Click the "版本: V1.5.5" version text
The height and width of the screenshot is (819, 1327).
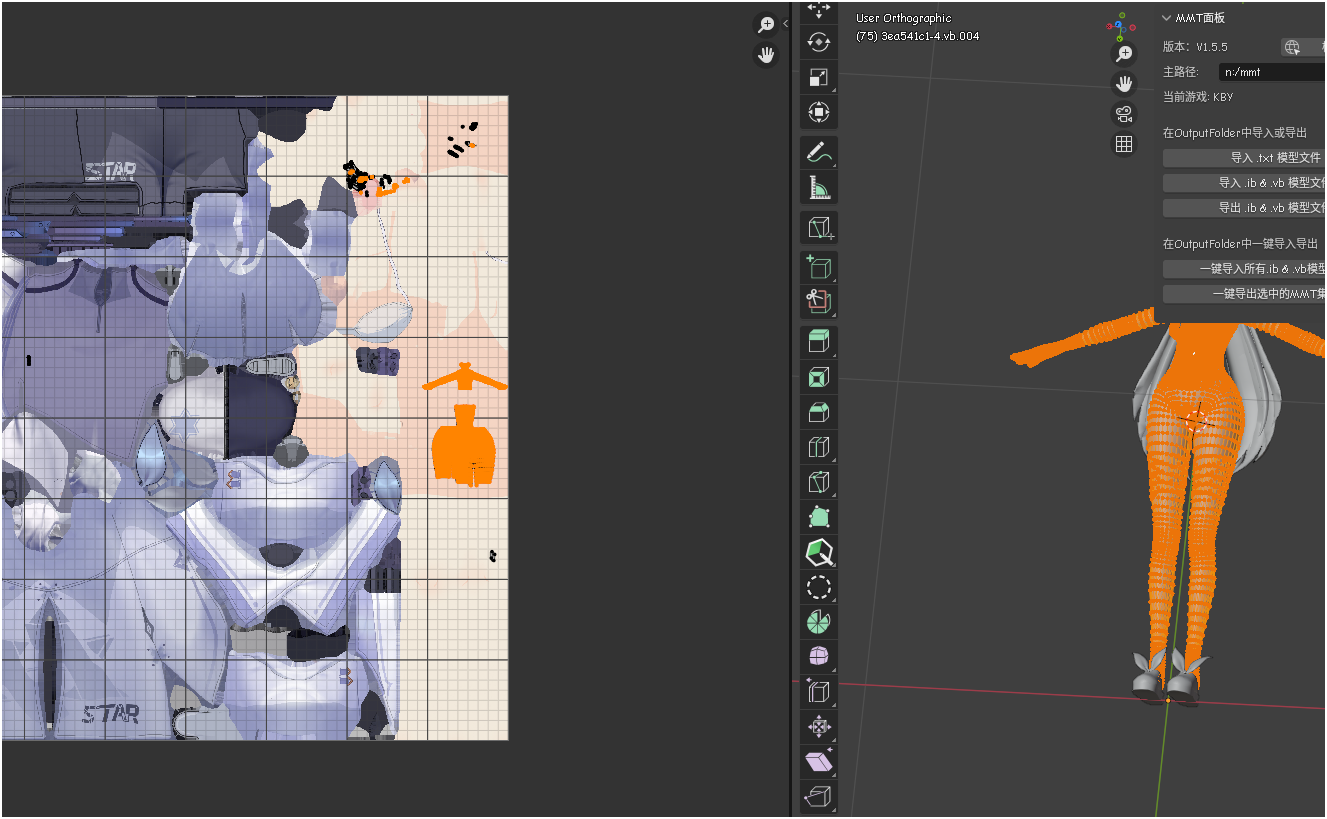[x=1195, y=47]
